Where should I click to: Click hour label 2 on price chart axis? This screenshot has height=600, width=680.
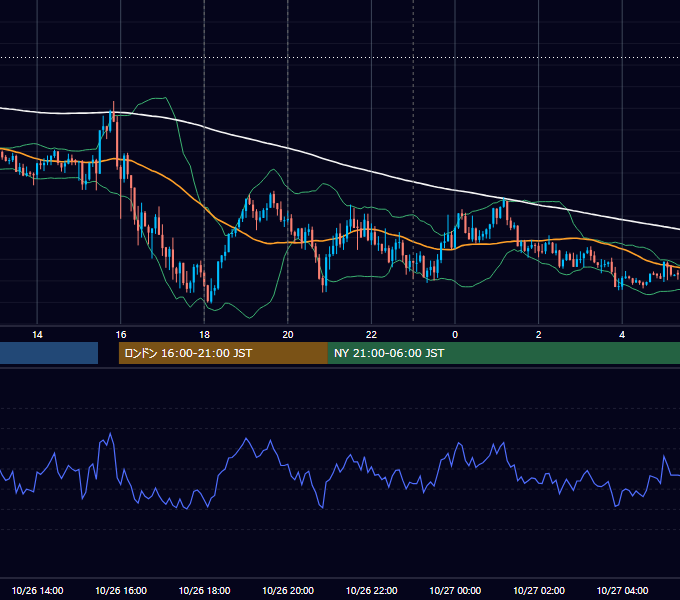tap(539, 335)
